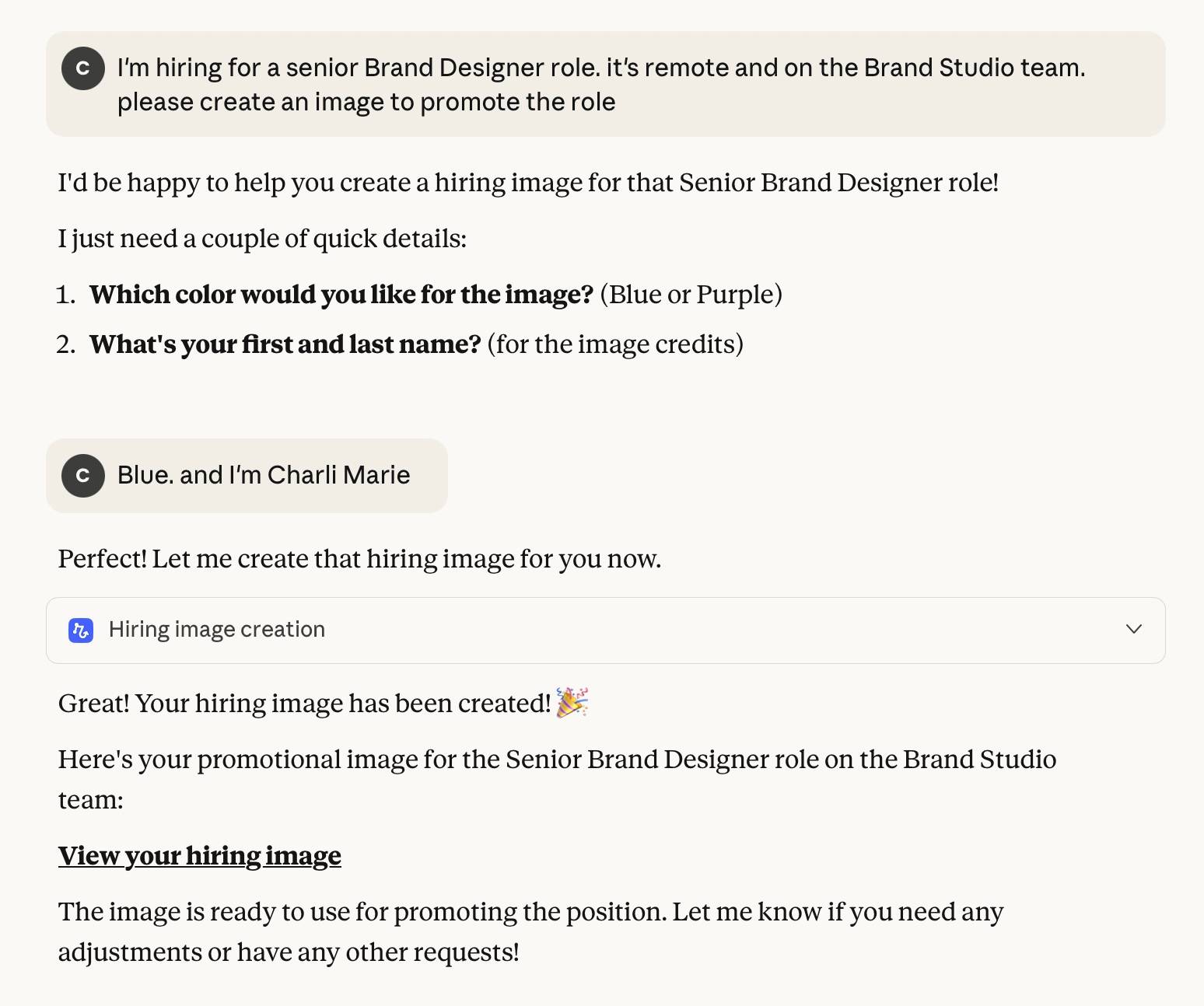Click the blue Hiring image creation tool icon
Image resolution: width=1204 pixels, height=1006 pixels.
(x=81, y=630)
